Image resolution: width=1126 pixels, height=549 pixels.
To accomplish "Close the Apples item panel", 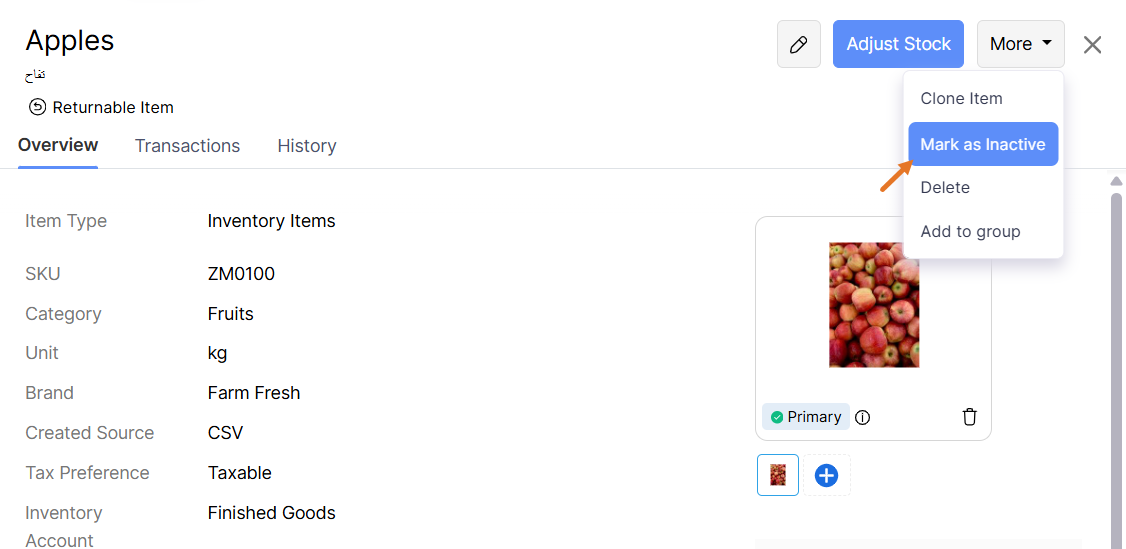I will (x=1093, y=45).
